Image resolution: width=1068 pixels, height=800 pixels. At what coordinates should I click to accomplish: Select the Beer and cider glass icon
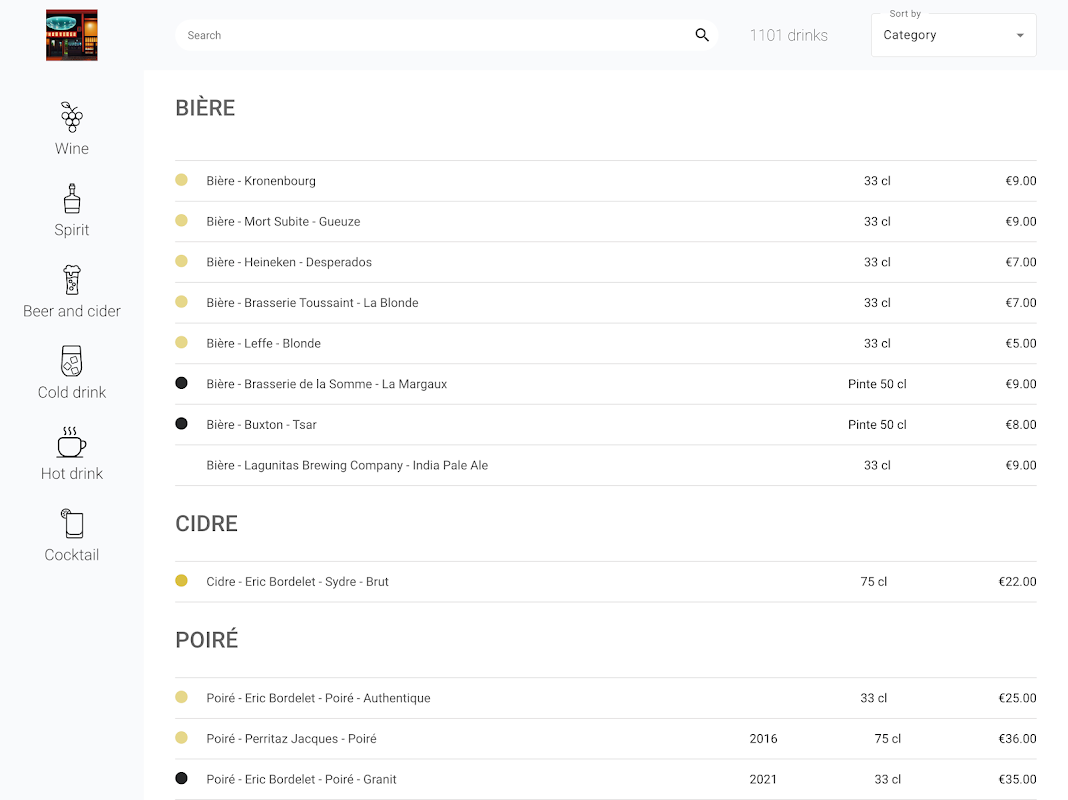pos(72,280)
